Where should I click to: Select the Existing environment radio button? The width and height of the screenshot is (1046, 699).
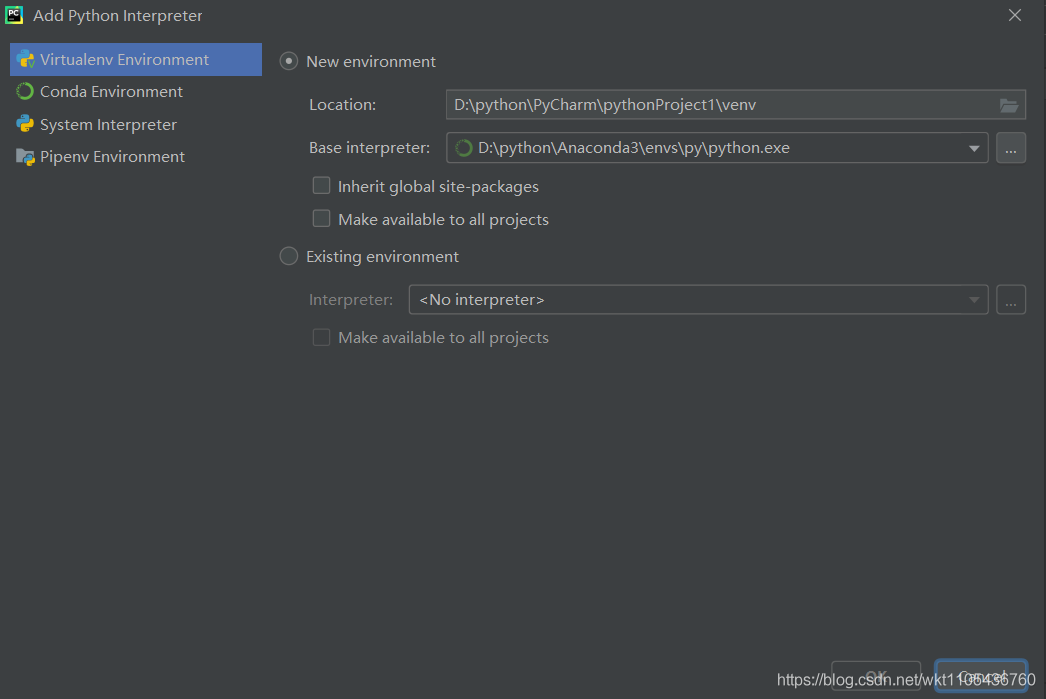pyautogui.click(x=289, y=257)
